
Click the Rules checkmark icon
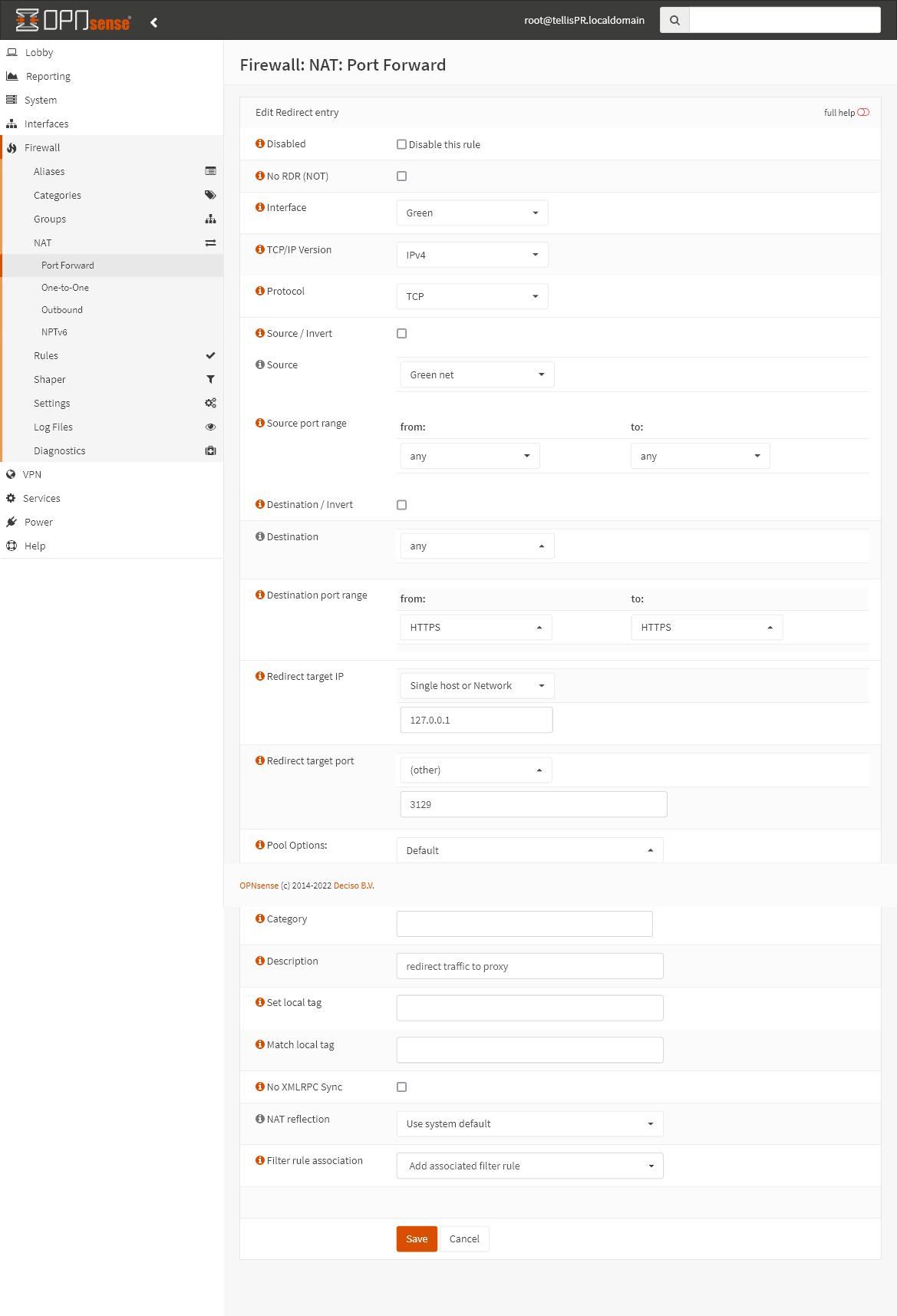pyautogui.click(x=210, y=355)
